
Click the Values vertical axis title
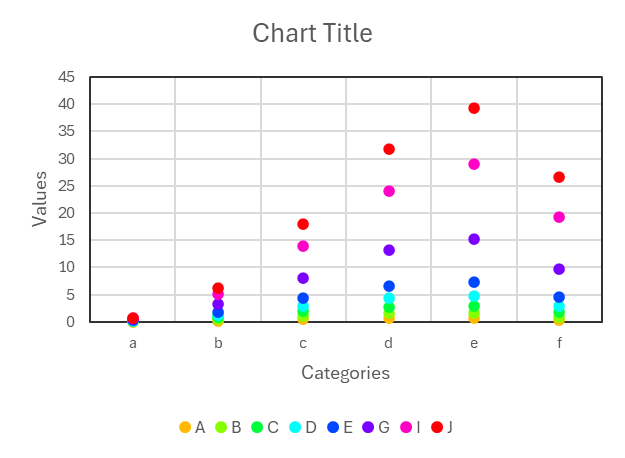pos(40,198)
